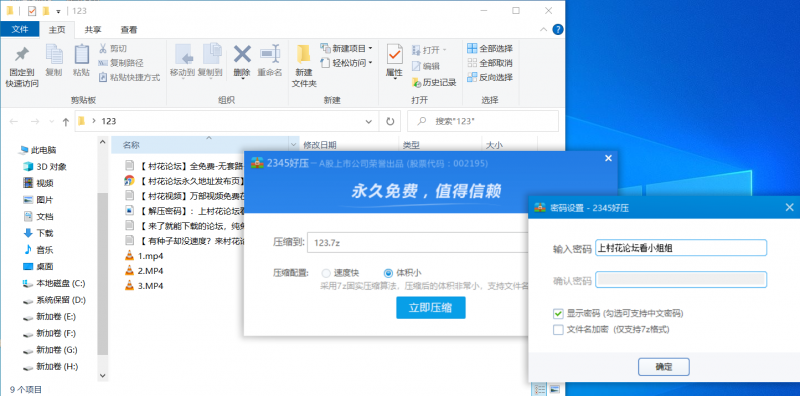
Task: Select 3D 对象 in the navigation pane
Action: point(44,166)
